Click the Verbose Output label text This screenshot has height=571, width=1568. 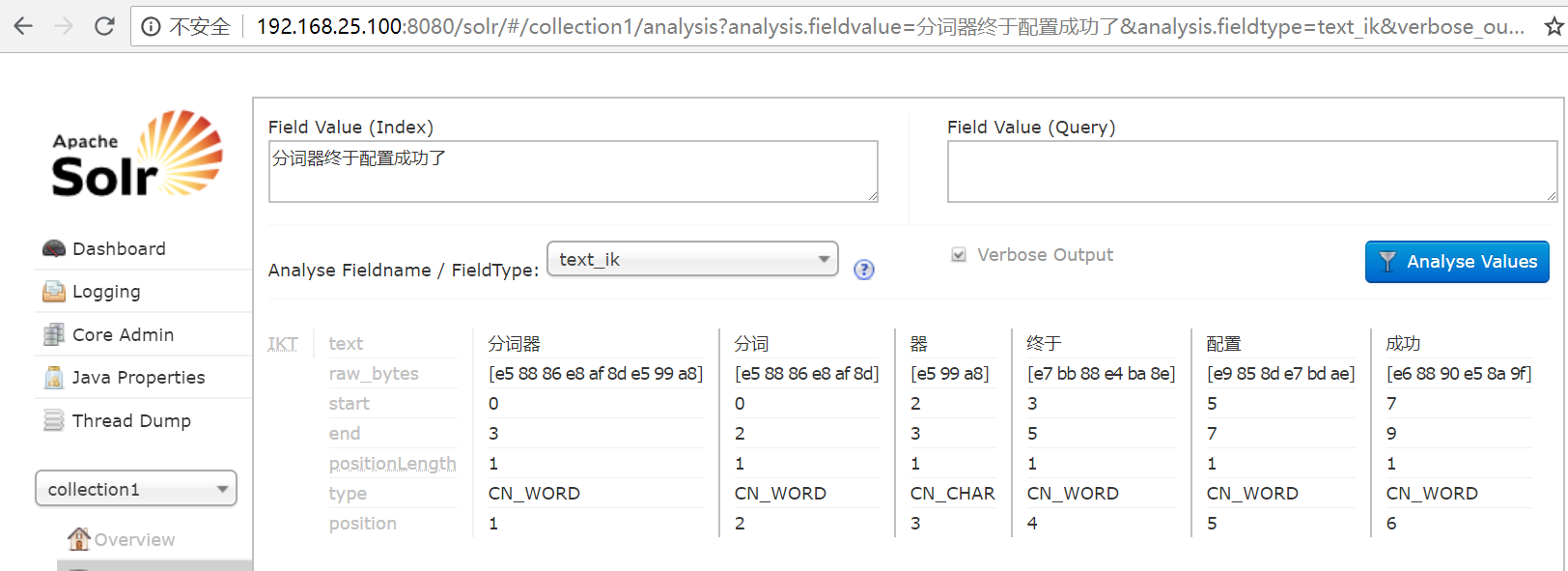pyautogui.click(x=1045, y=255)
